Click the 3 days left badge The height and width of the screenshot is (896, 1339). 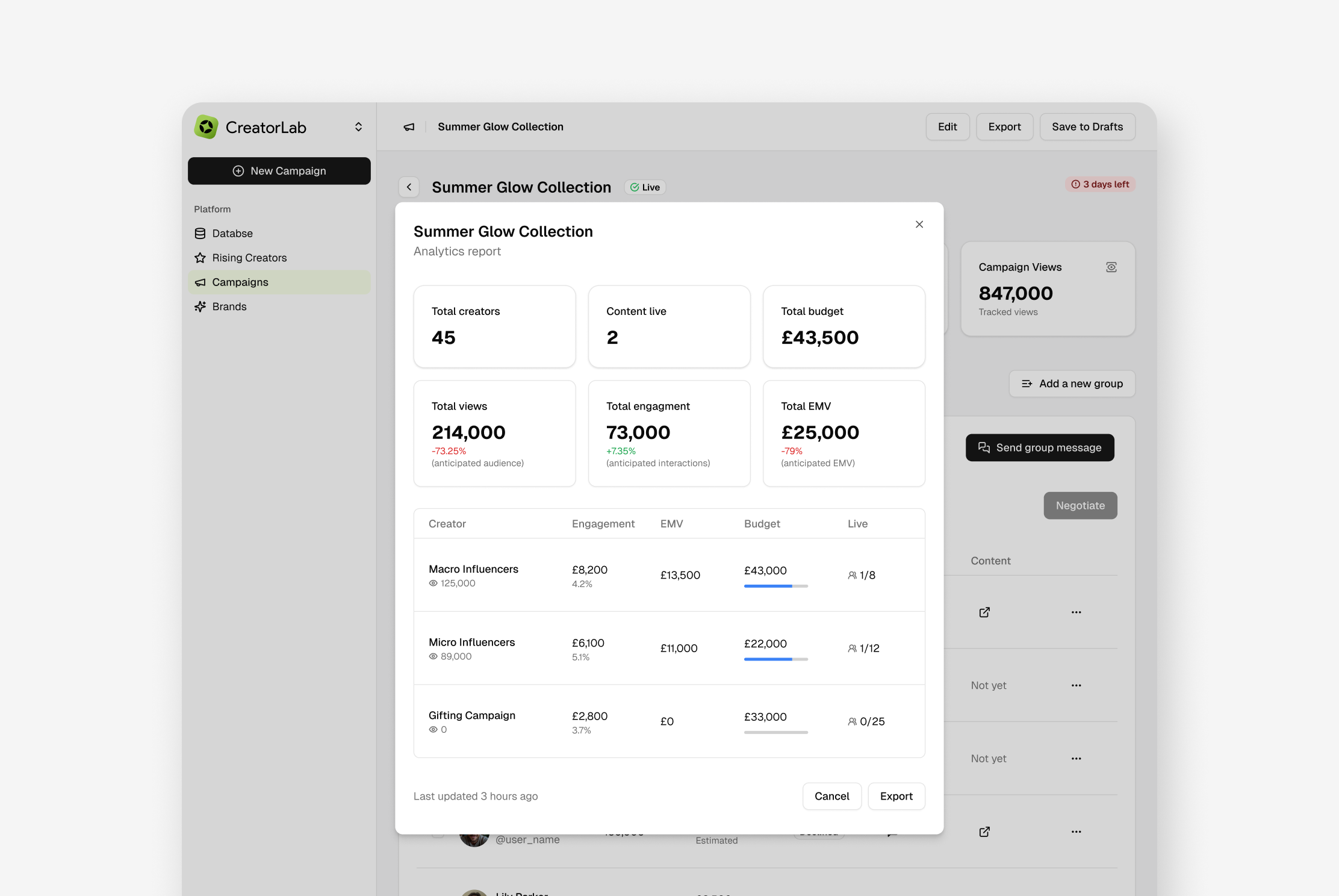point(1100,184)
